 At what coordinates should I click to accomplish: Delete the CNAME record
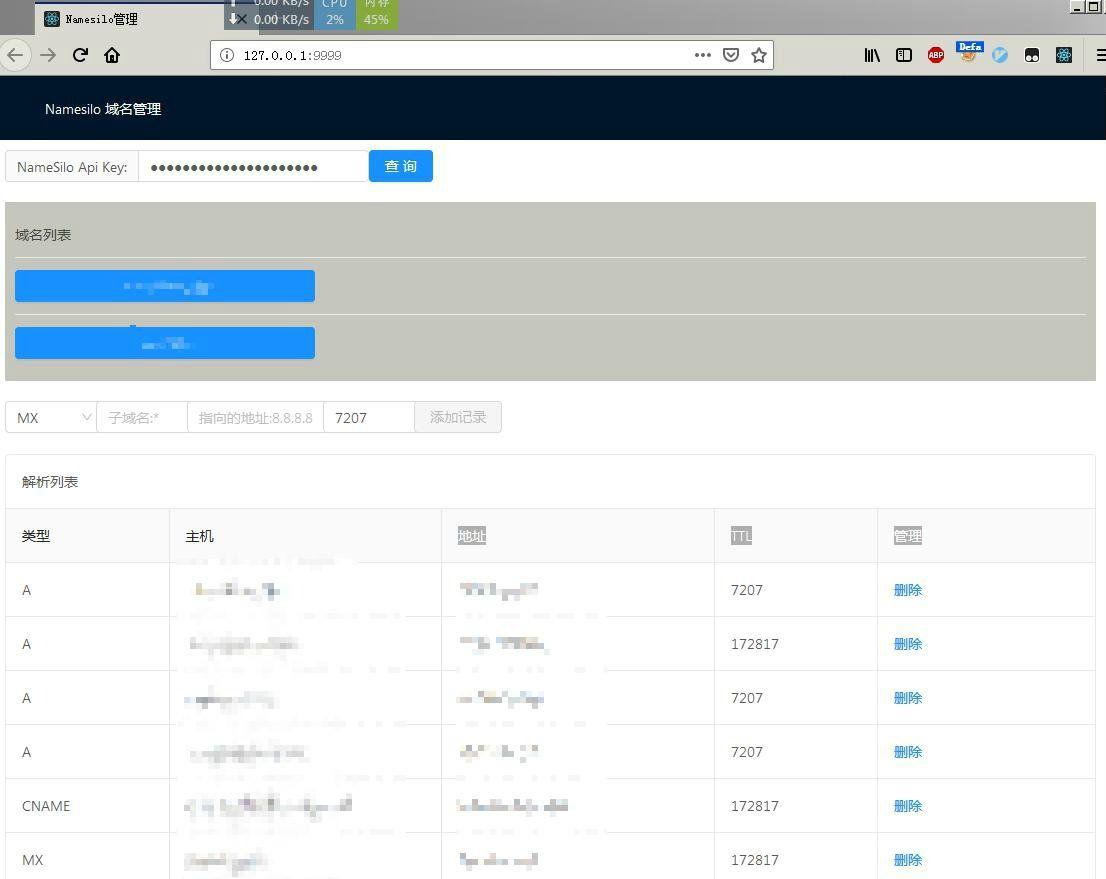907,806
